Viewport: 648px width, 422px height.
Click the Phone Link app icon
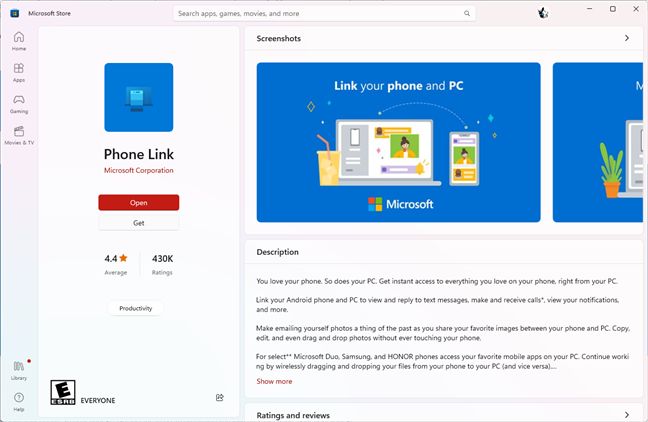click(x=139, y=98)
